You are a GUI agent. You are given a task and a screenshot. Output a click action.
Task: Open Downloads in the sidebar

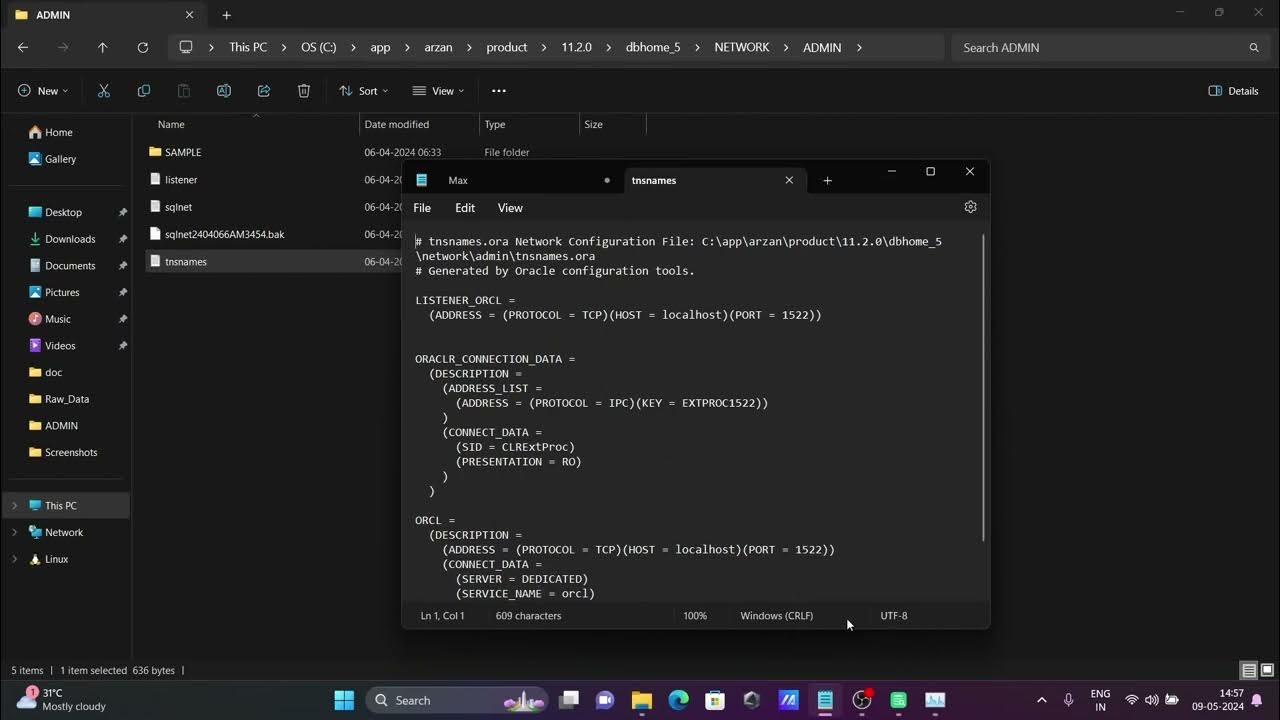(x=70, y=239)
